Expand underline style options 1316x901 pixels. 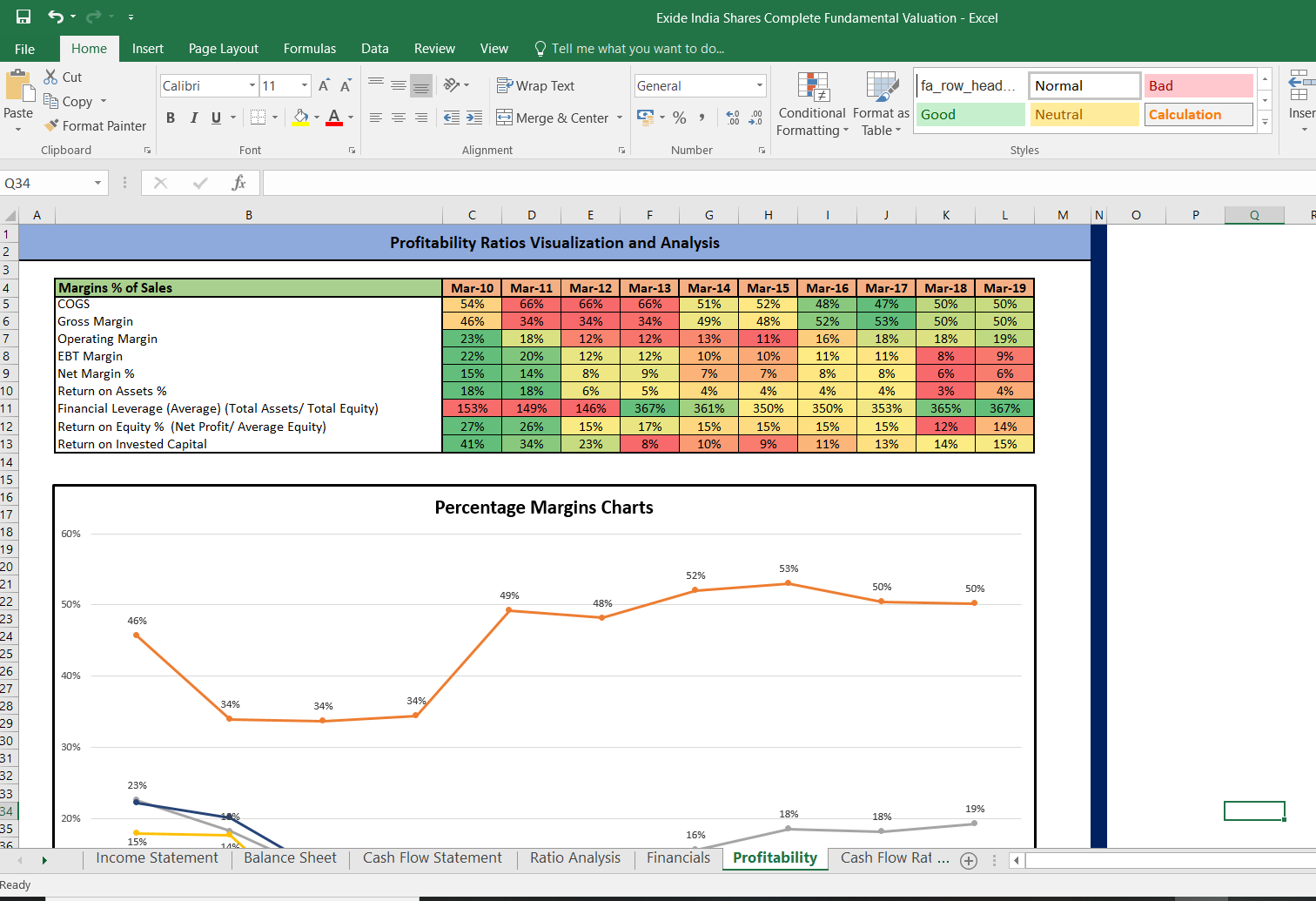(233, 118)
